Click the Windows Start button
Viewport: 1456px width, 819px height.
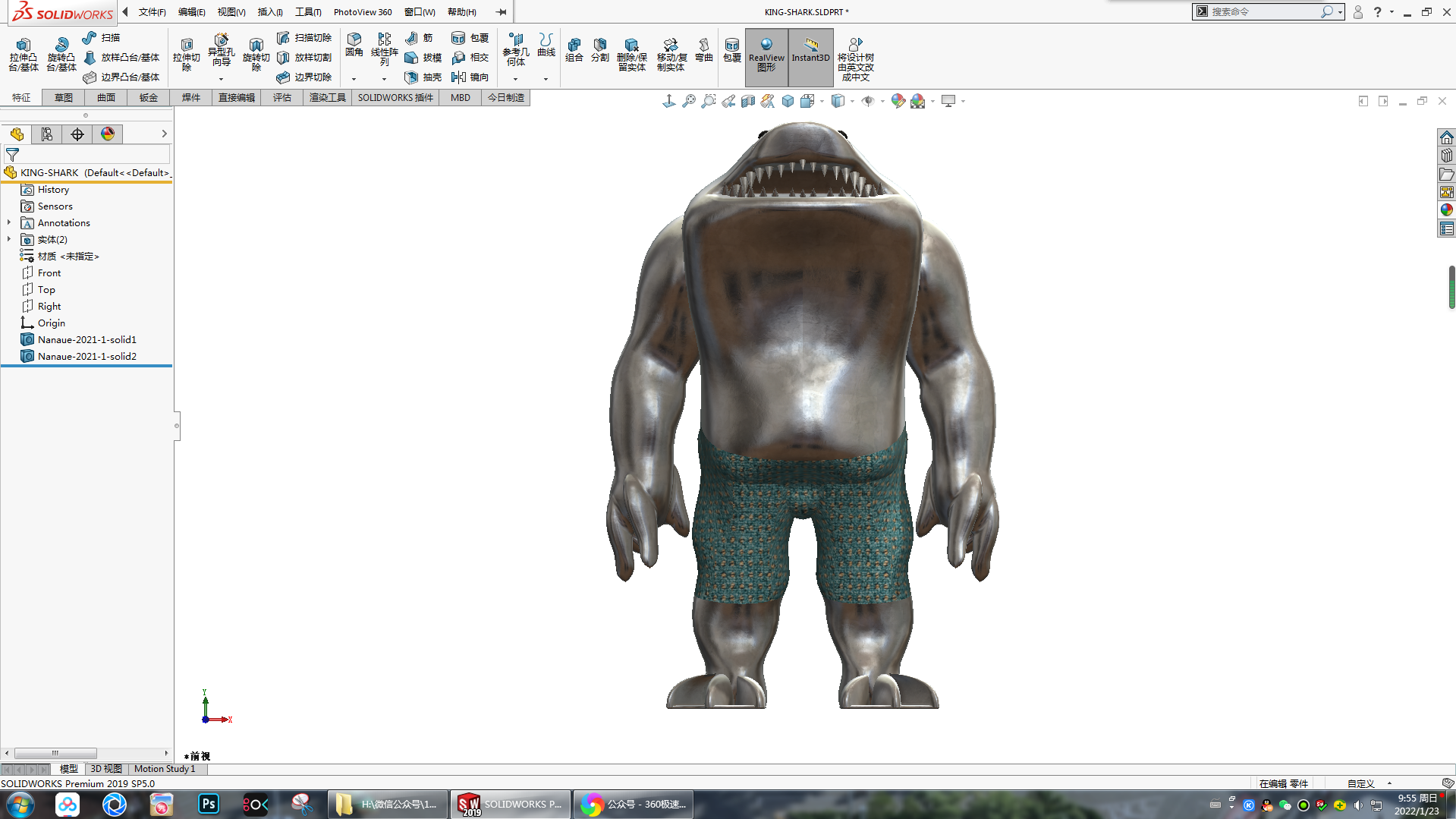click(20, 805)
